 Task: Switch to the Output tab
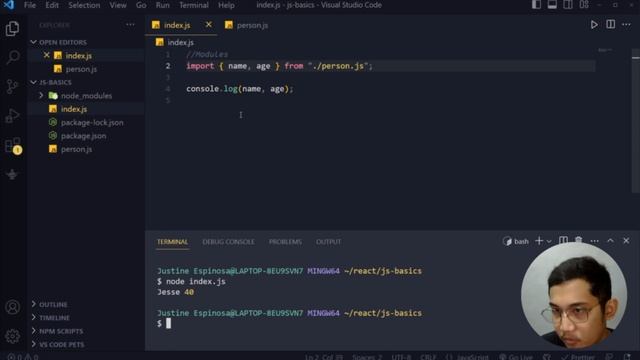329,242
